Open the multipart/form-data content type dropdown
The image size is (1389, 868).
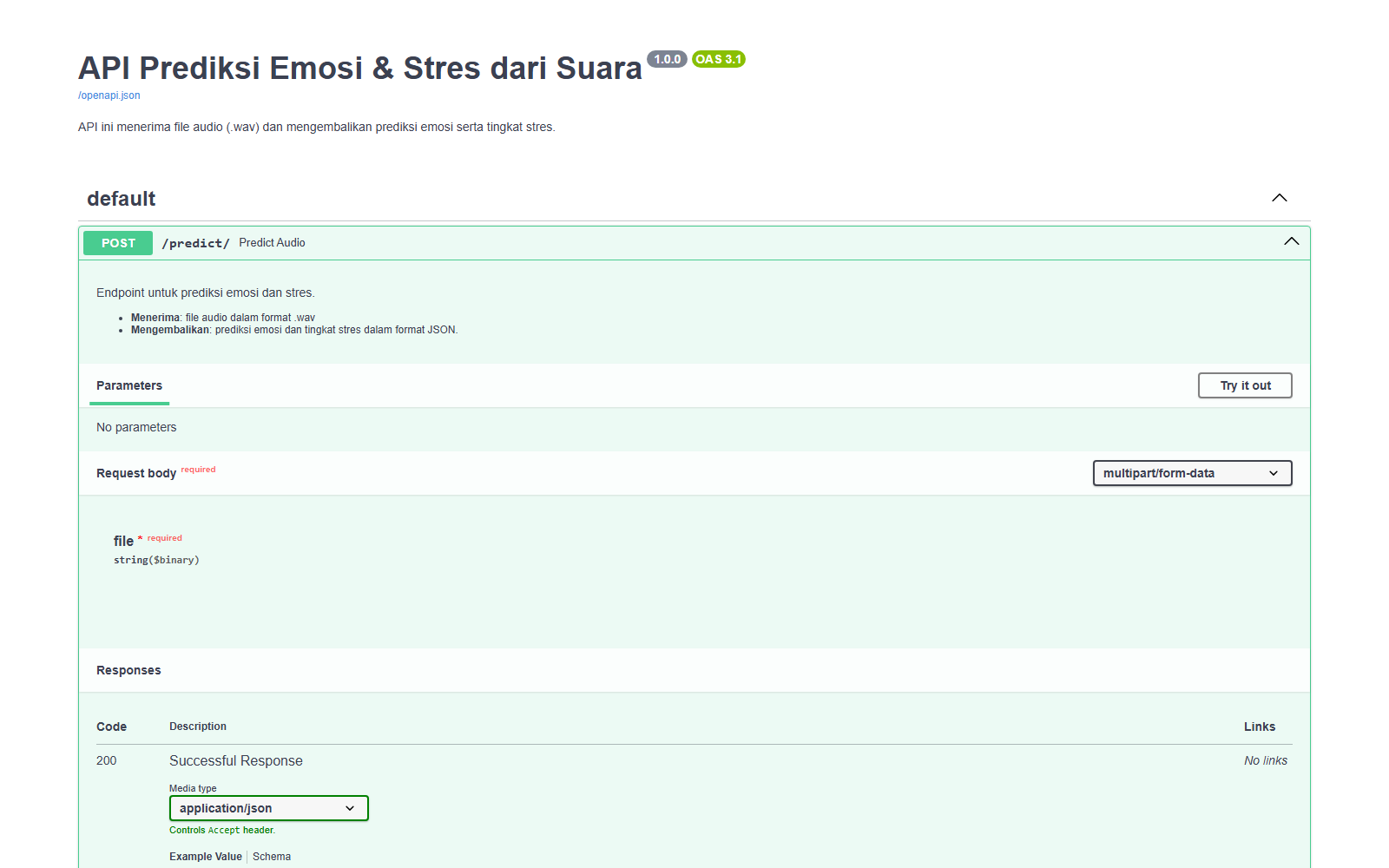[1192, 473]
